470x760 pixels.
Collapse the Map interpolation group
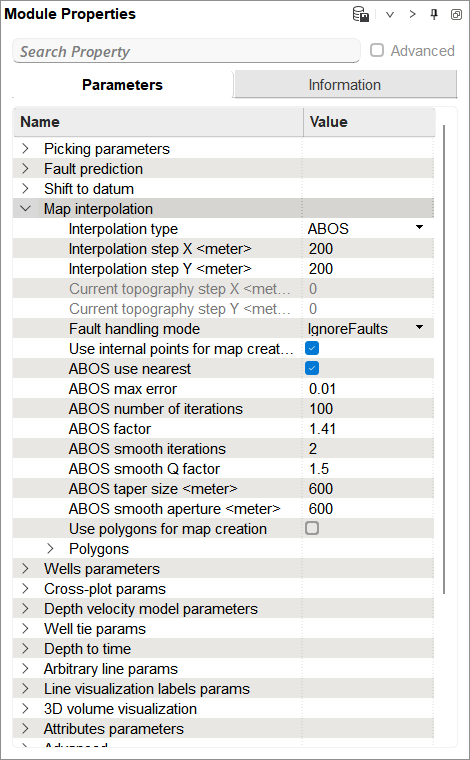coord(26,209)
